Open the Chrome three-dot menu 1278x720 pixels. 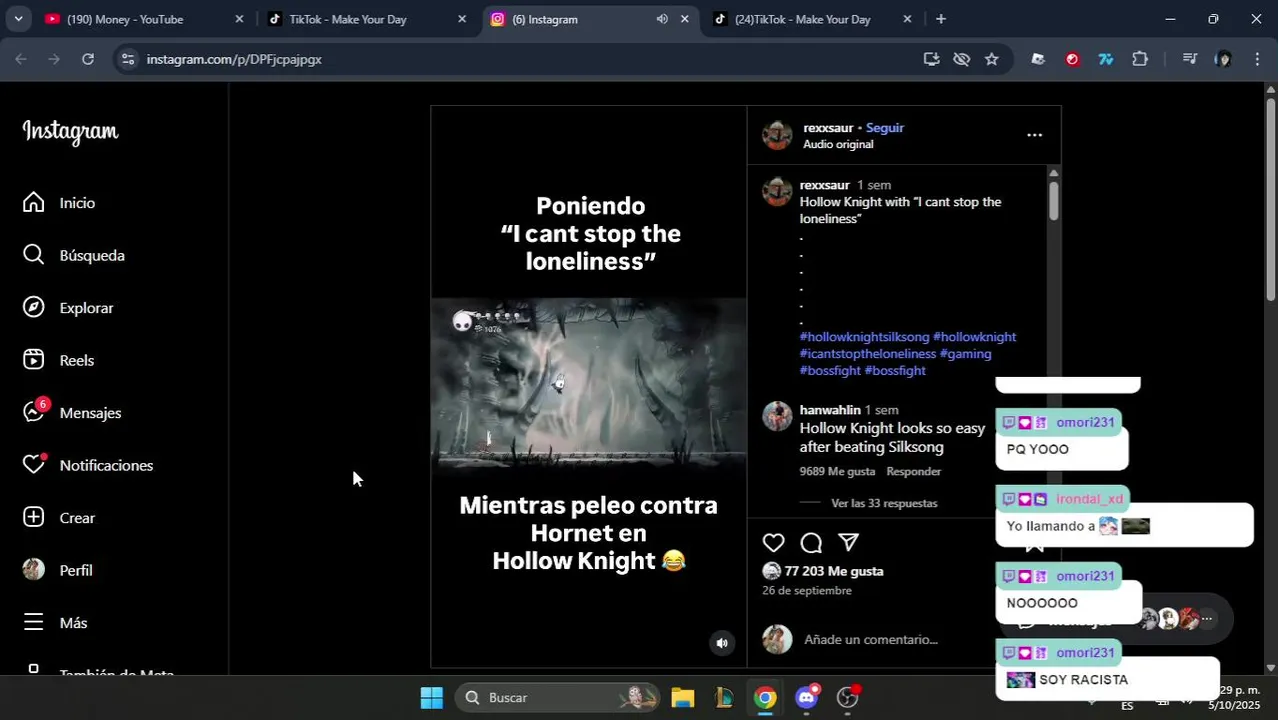click(1257, 59)
